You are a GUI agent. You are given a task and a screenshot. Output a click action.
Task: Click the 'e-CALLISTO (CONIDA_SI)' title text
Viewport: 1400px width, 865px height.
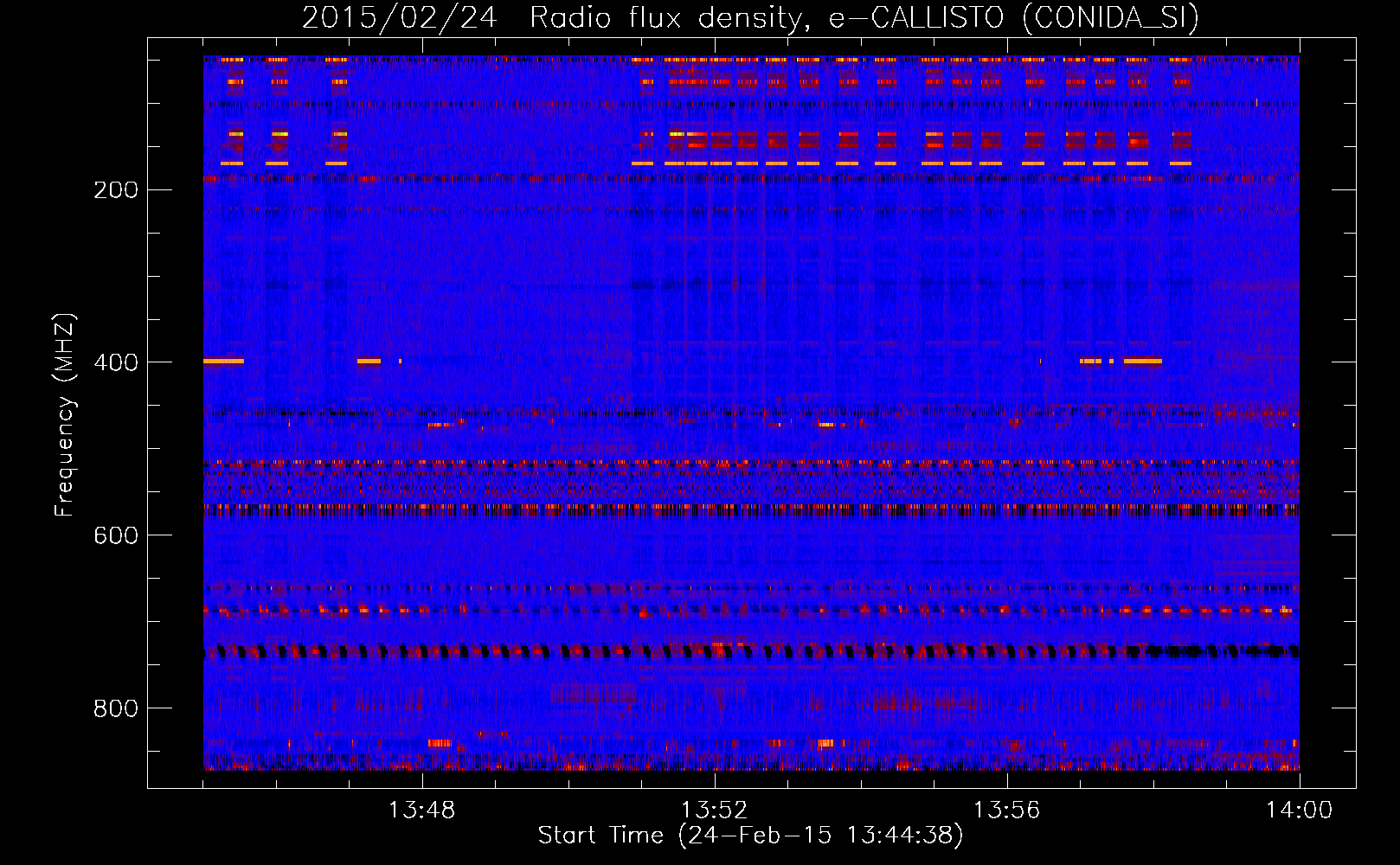pyautogui.click(x=1014, y=17)
